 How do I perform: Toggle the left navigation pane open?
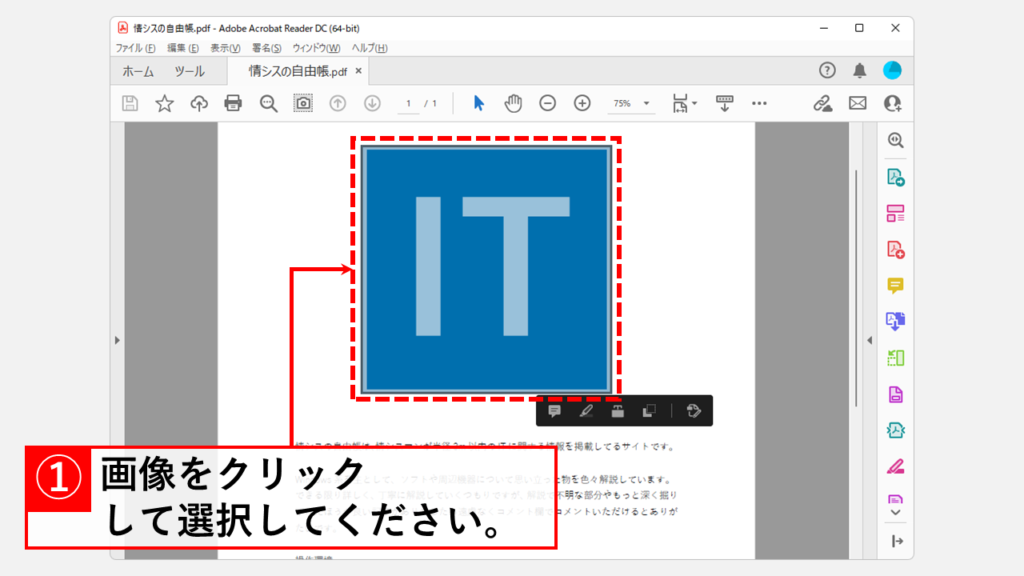(x=117, y=339)
